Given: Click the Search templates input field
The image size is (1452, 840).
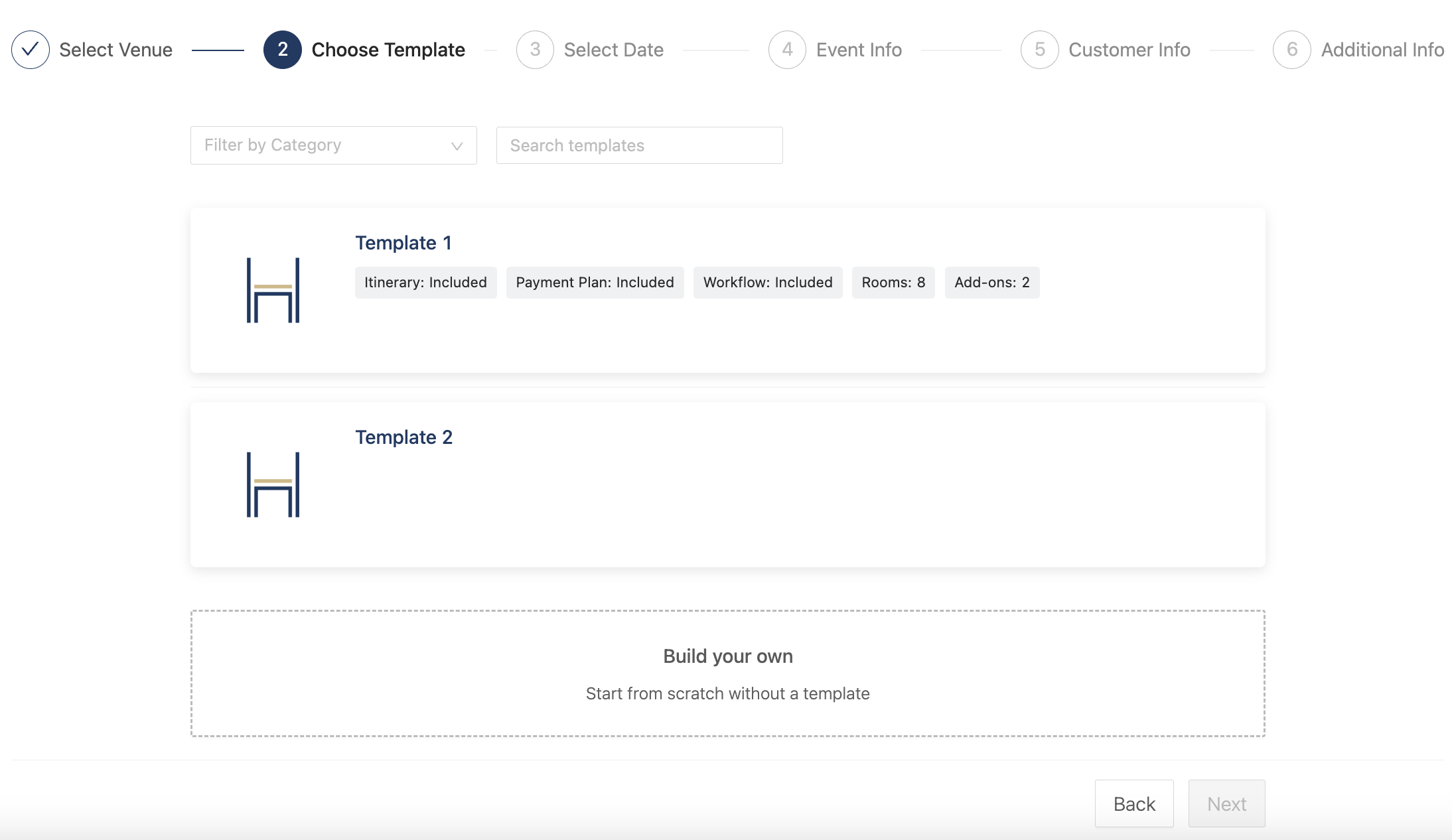Looking at the screenshot, I should (638, 145).
